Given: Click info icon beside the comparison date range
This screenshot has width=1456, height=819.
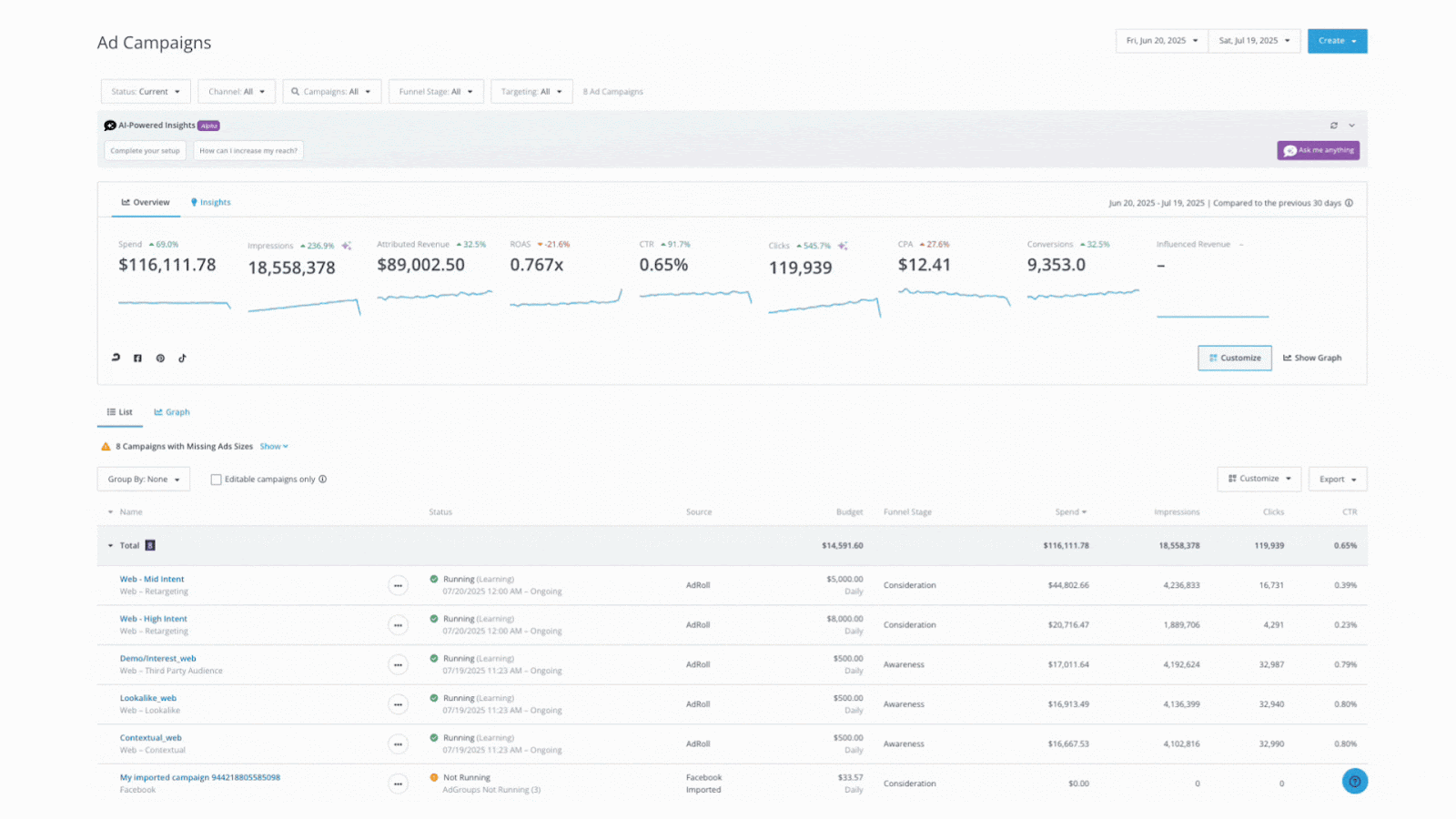Looking at the screenshot, I should point(1349,203).
